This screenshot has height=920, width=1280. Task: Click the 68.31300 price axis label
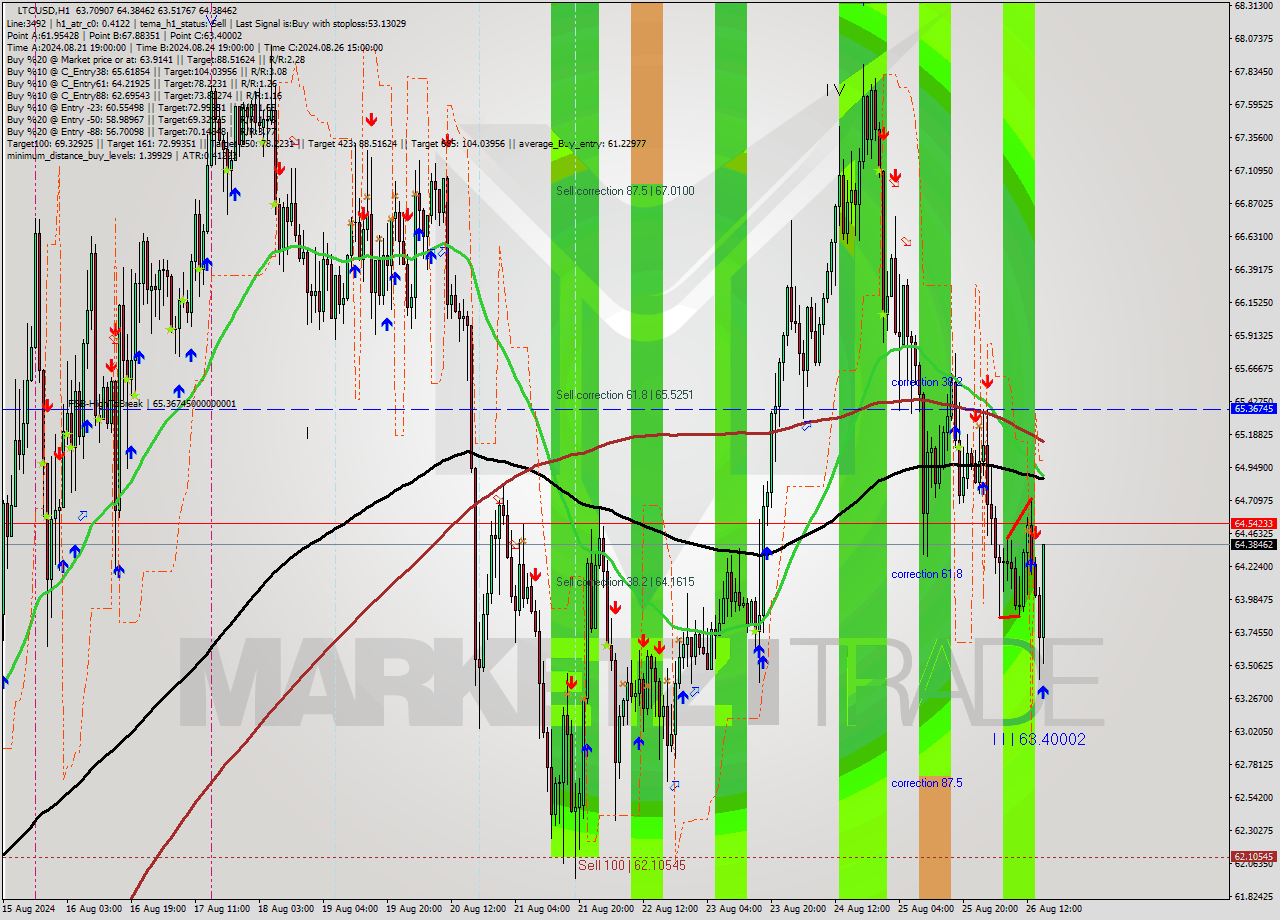tap(1253, 5)
